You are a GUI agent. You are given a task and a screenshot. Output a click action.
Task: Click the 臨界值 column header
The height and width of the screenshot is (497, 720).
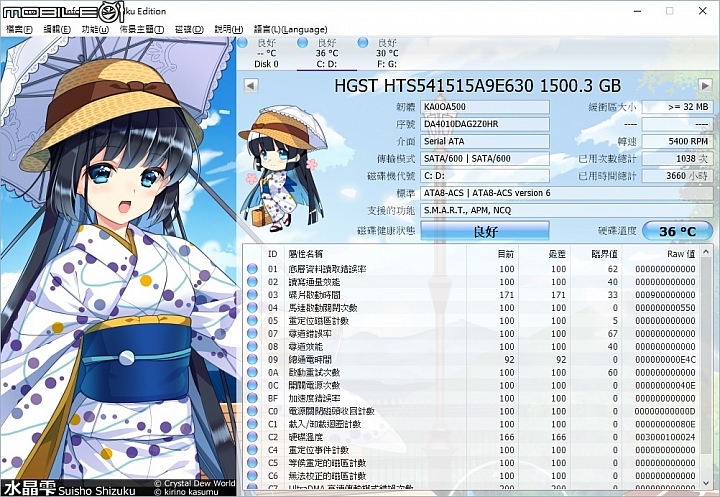click(x=604, y=254)
